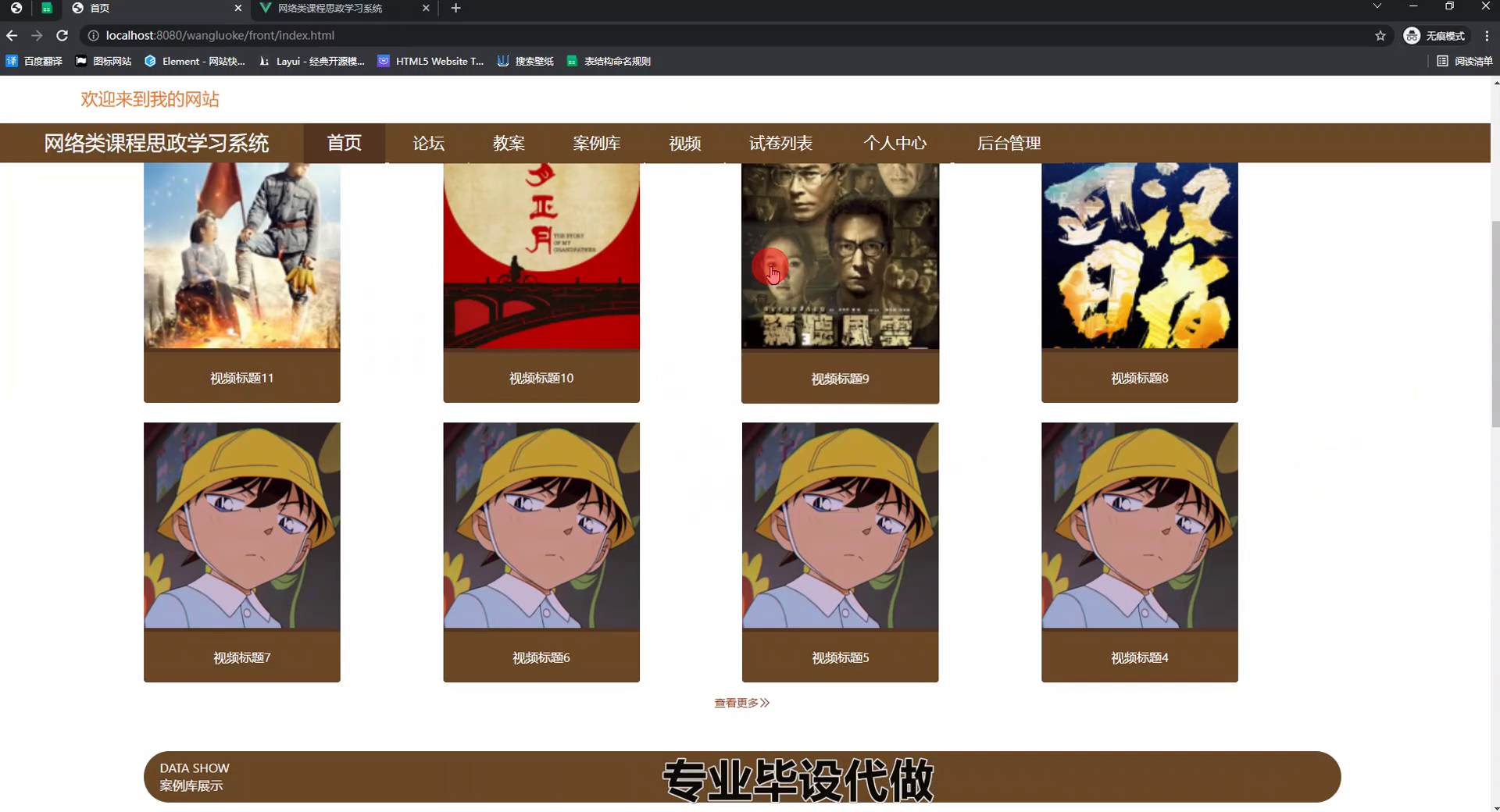
Task: Click the 视频标题4 caption
Action: [x=1140, y=657]
